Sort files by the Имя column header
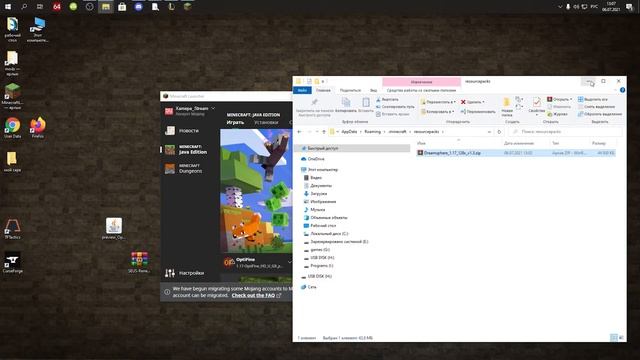 point(422,143)
